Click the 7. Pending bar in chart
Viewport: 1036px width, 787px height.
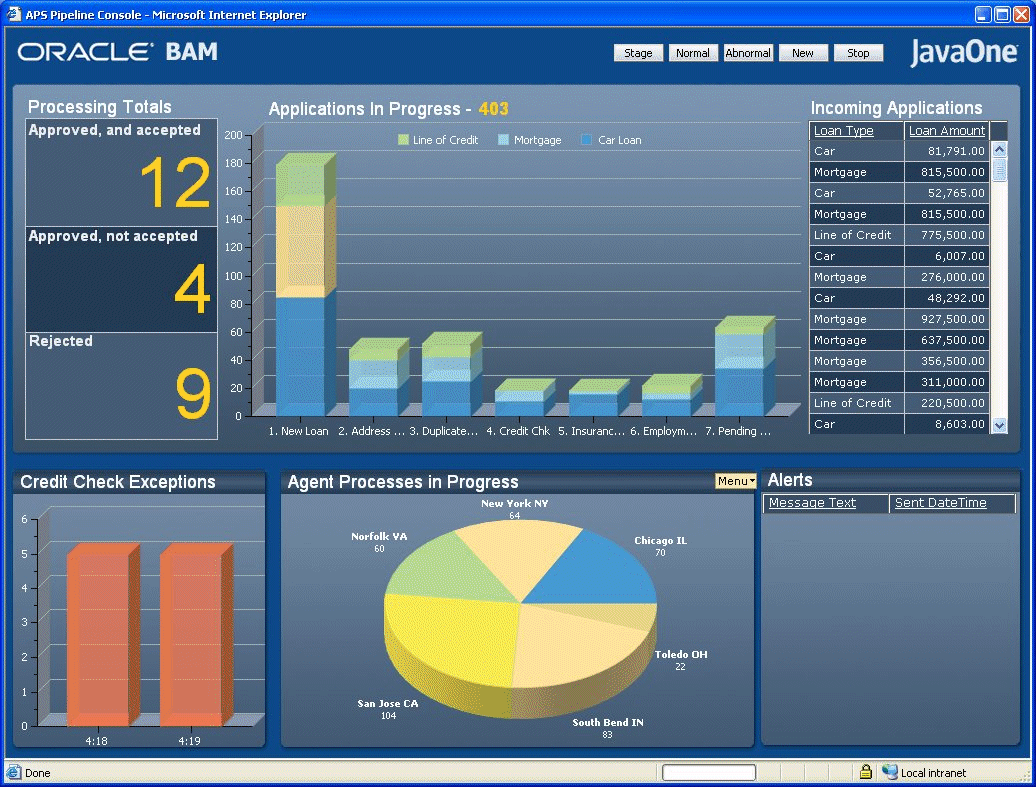(745, 366)
